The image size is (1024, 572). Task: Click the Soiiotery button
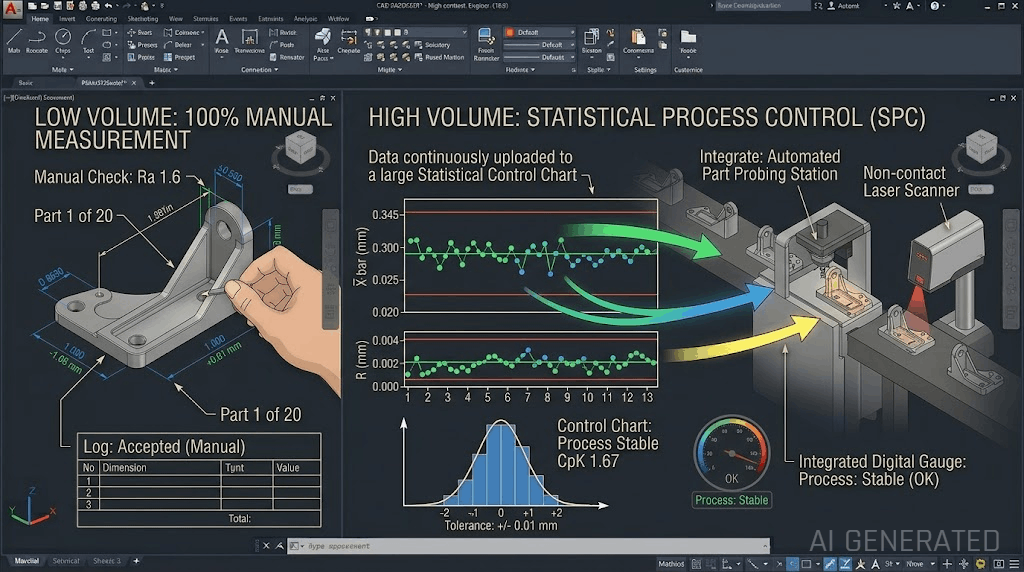click(432, 45)
